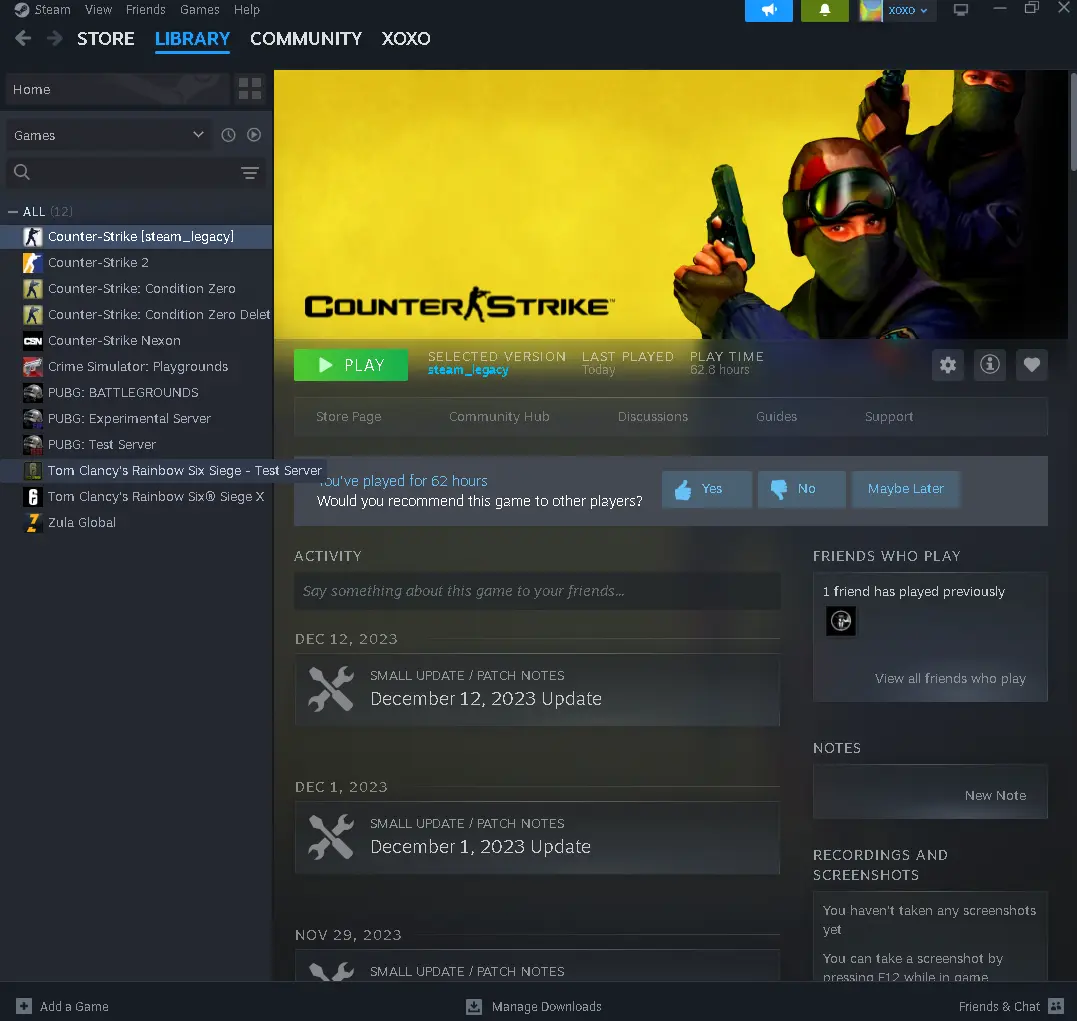Open the View menu
1077x1021 pixels.
[98, 10]
